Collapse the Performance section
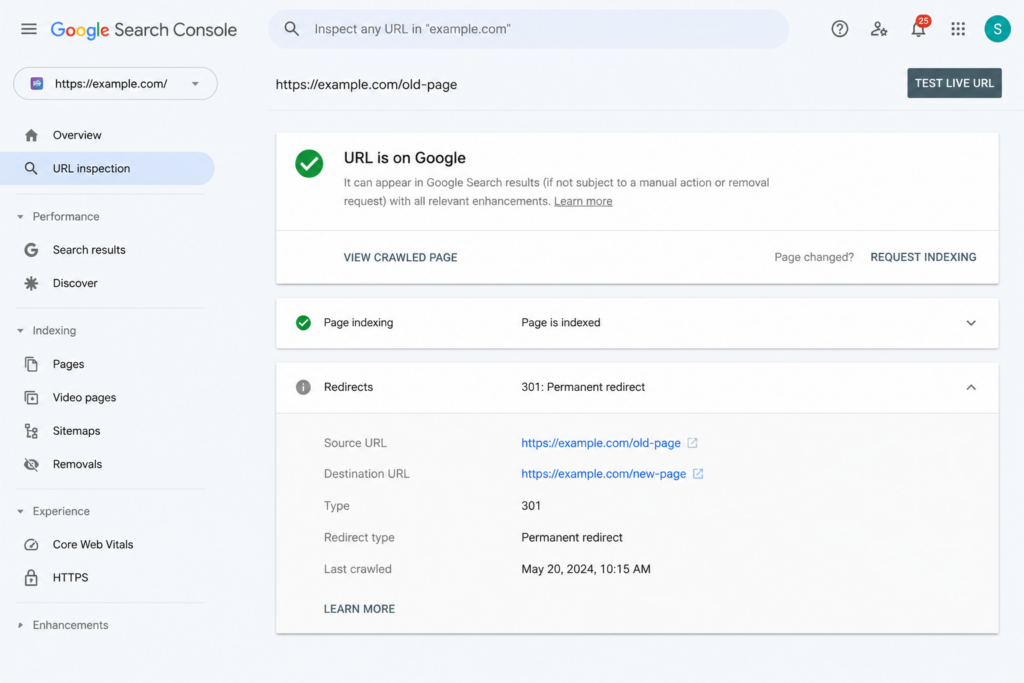 (20, 217)
